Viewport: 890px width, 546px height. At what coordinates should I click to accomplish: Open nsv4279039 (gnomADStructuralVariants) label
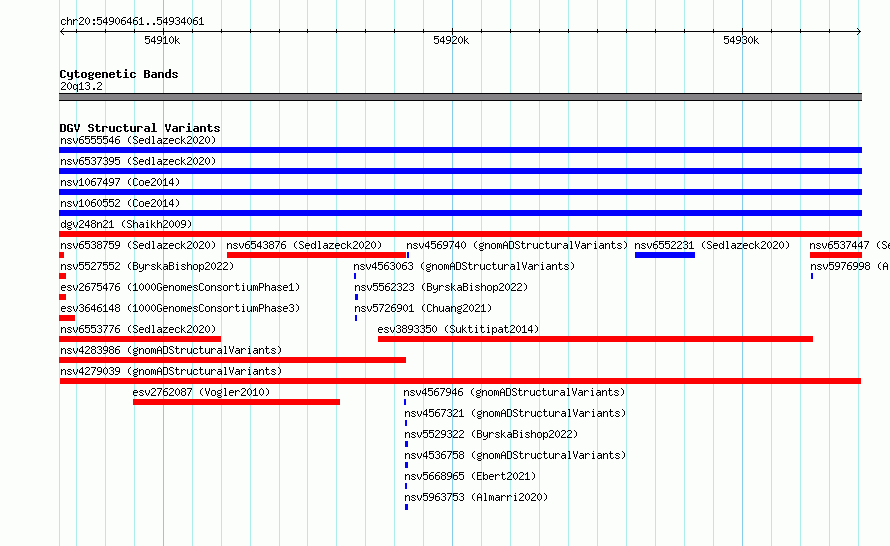coord(171,371)
